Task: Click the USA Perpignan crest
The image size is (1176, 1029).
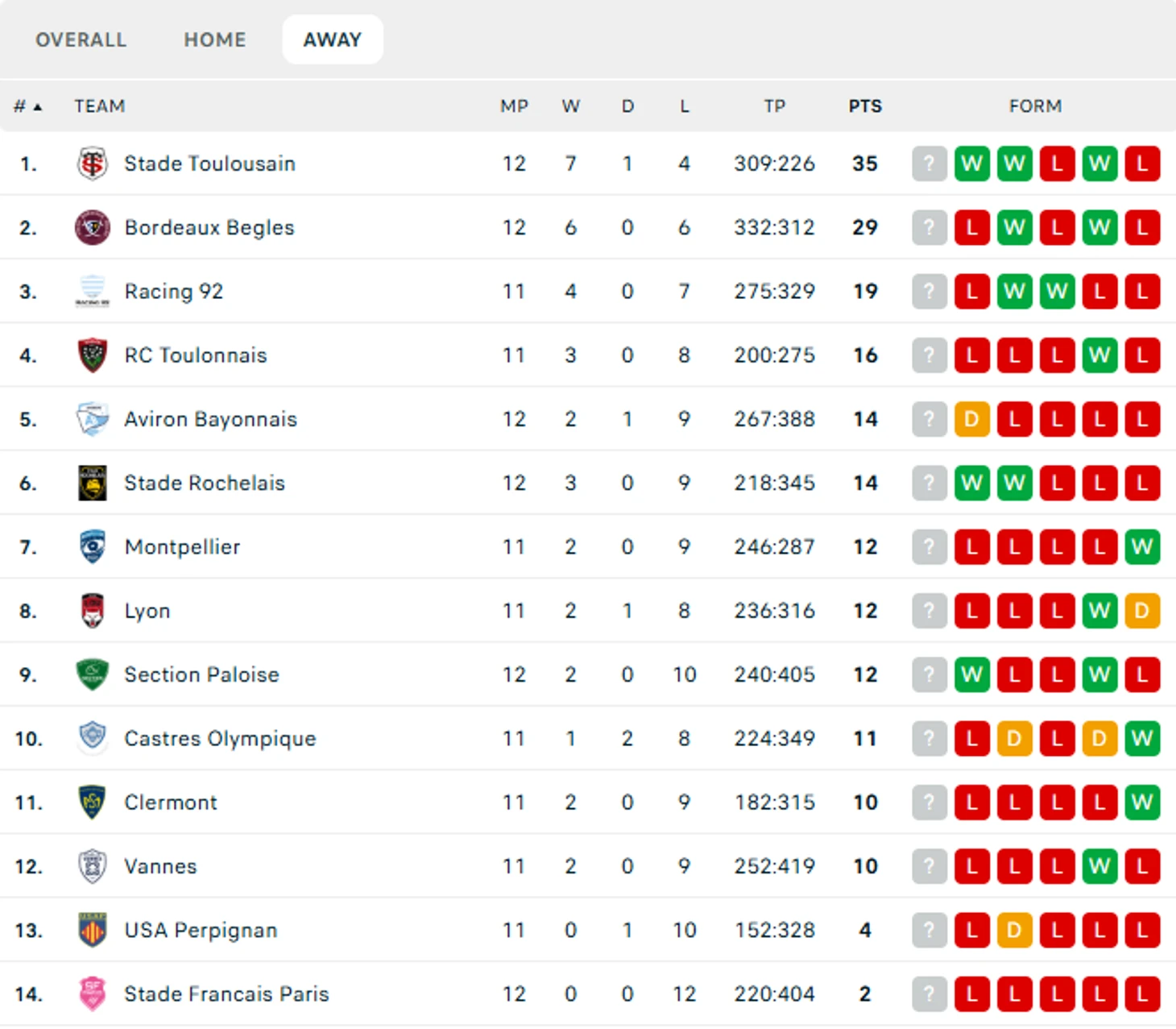Action: [92, 930]
